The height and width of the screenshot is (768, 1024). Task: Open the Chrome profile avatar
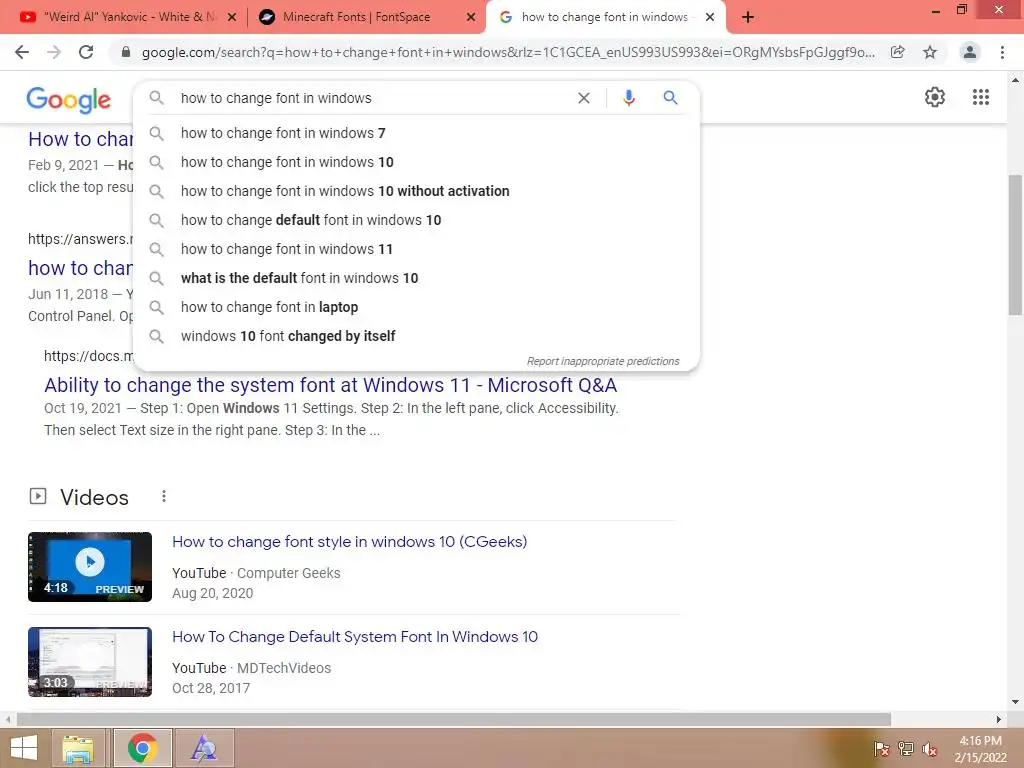970,52
